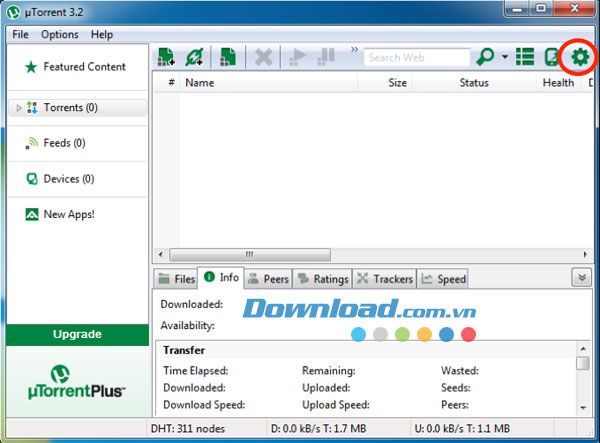Click the Upload Speed: label

click(336, 405)
